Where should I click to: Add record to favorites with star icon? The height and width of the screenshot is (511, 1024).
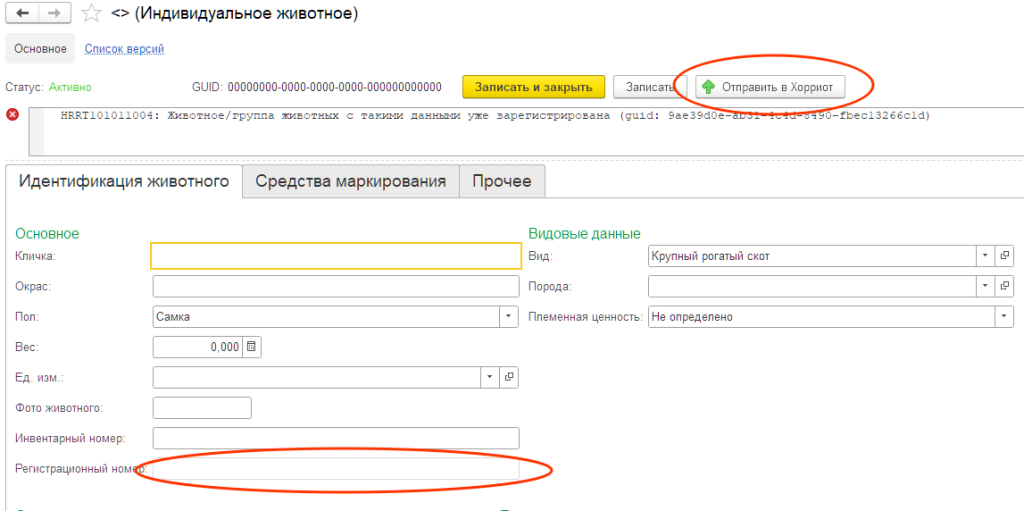[91, 14]
